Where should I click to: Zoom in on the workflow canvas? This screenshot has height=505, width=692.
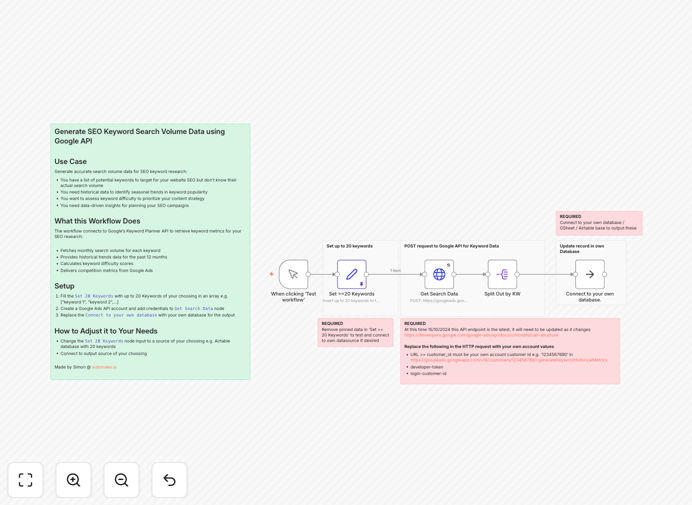point(73,480)
